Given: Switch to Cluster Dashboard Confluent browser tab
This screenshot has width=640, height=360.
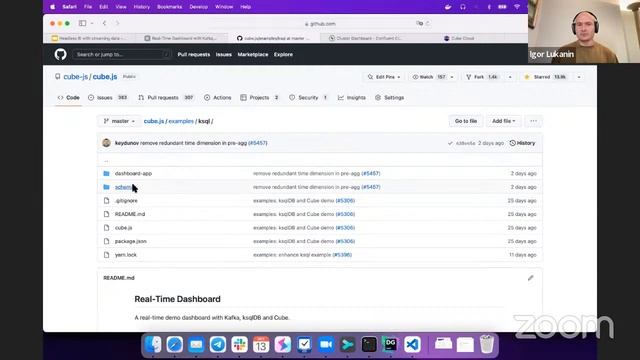Looking at the screenshot, I should coord(365,38).
